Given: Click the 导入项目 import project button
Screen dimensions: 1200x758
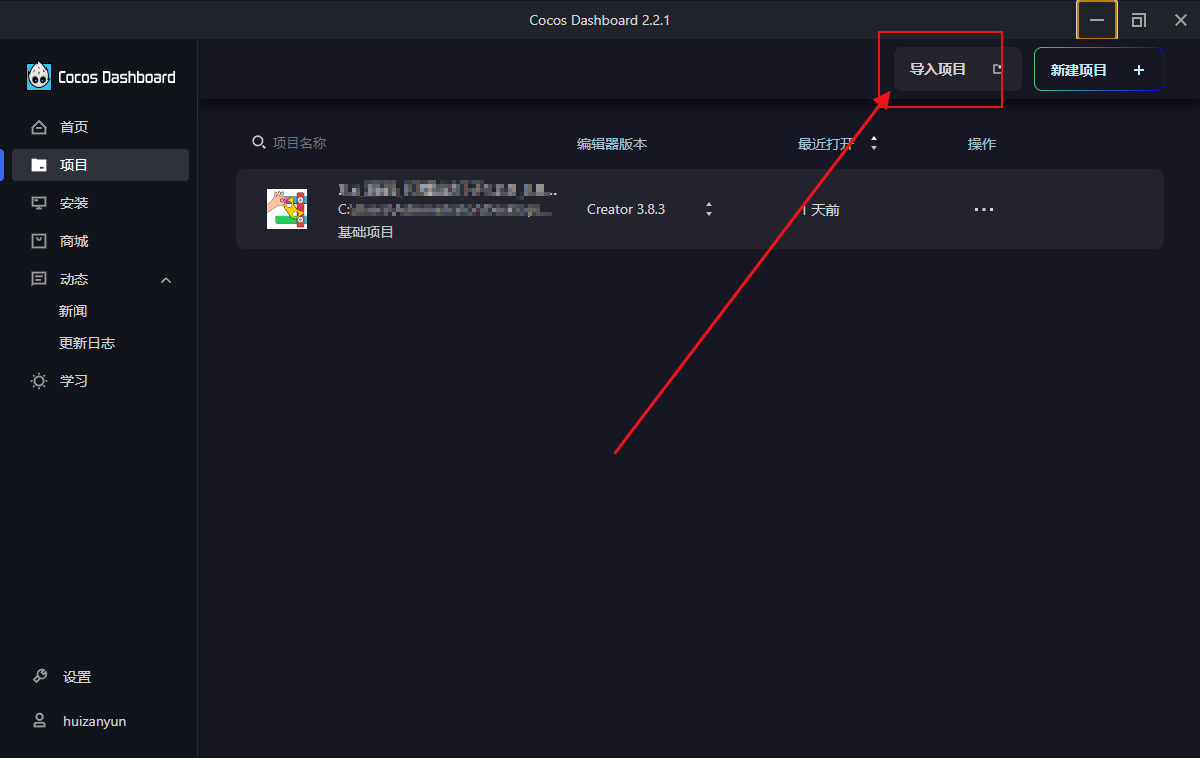Looking at the screenshot, I should tap(956, 70).
